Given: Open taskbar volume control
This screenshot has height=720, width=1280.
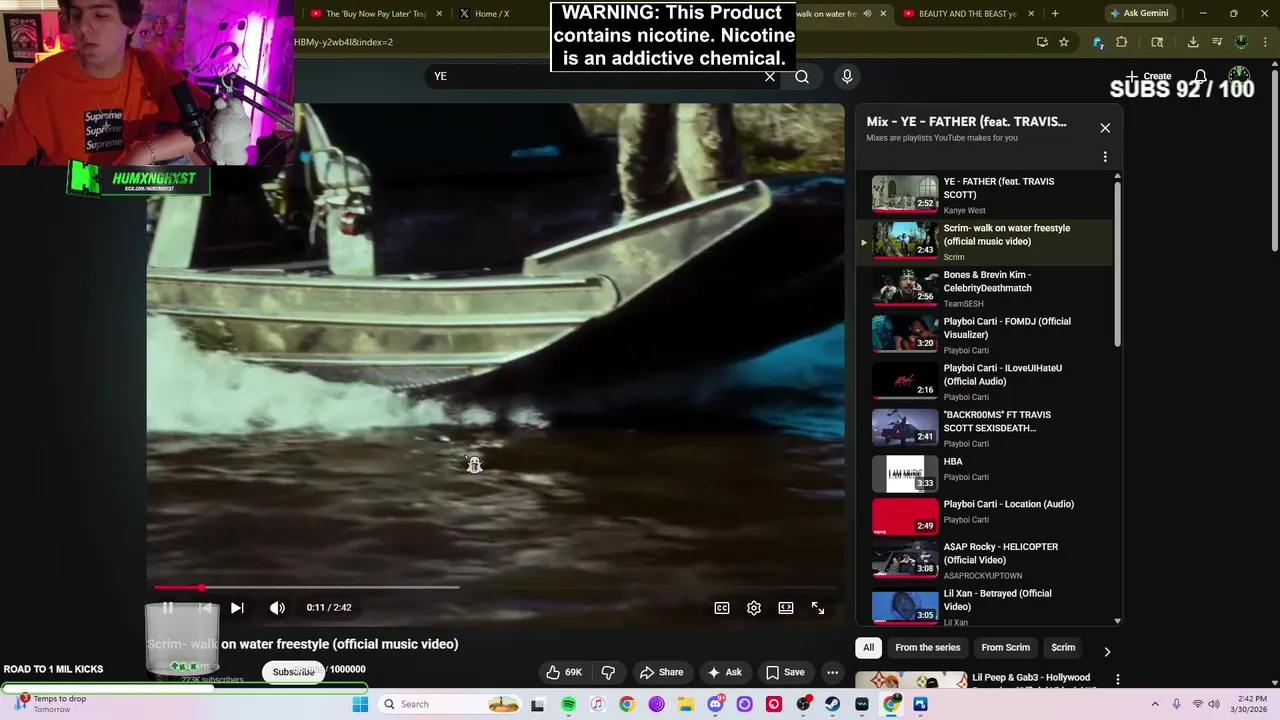Looking at the screenshot, I should pyautogui.click(x=1215, y=704).
